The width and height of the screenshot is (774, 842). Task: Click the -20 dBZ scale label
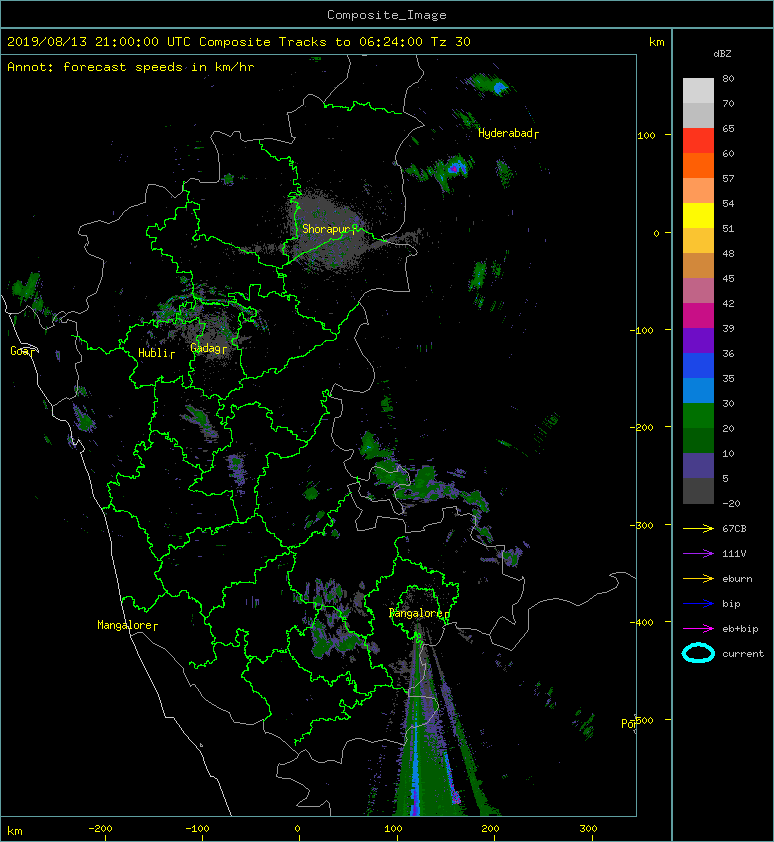coord(731,504)
